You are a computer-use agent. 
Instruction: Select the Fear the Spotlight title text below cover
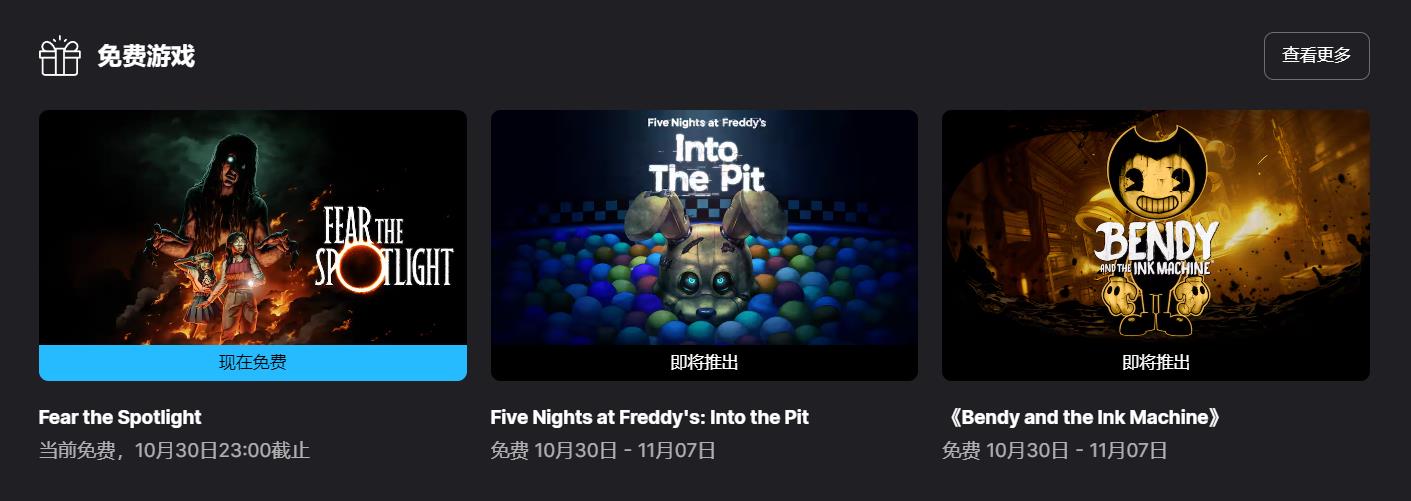point(120,417)
